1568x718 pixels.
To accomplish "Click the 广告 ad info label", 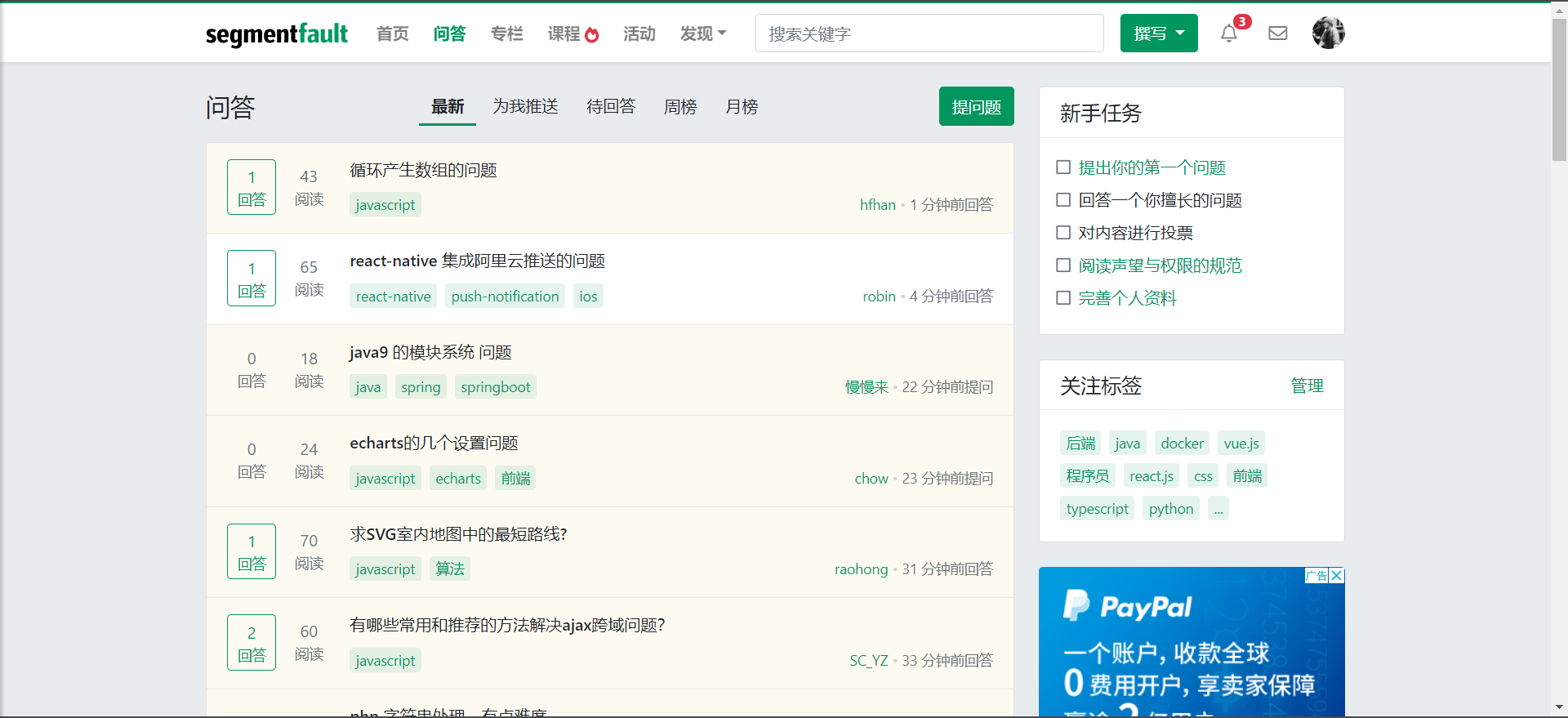I will pos(1316,575).
